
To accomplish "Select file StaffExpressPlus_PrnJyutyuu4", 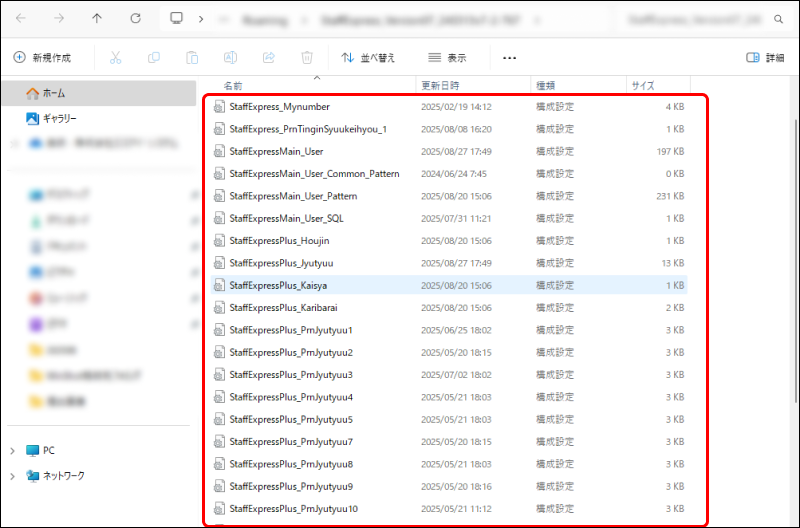I will [x=291, y=397].
